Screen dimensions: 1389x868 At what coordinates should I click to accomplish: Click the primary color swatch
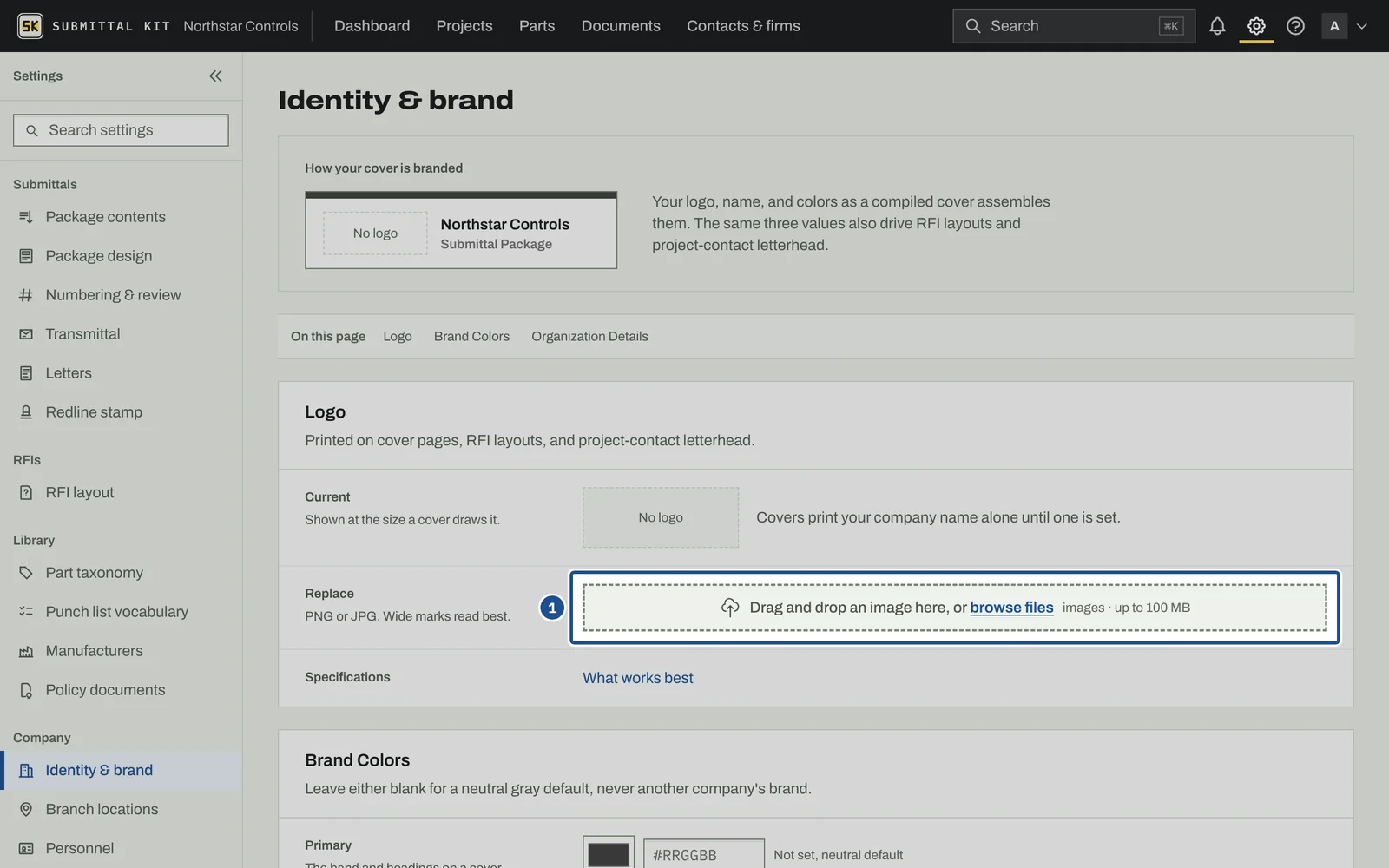[x=609, y=854]
